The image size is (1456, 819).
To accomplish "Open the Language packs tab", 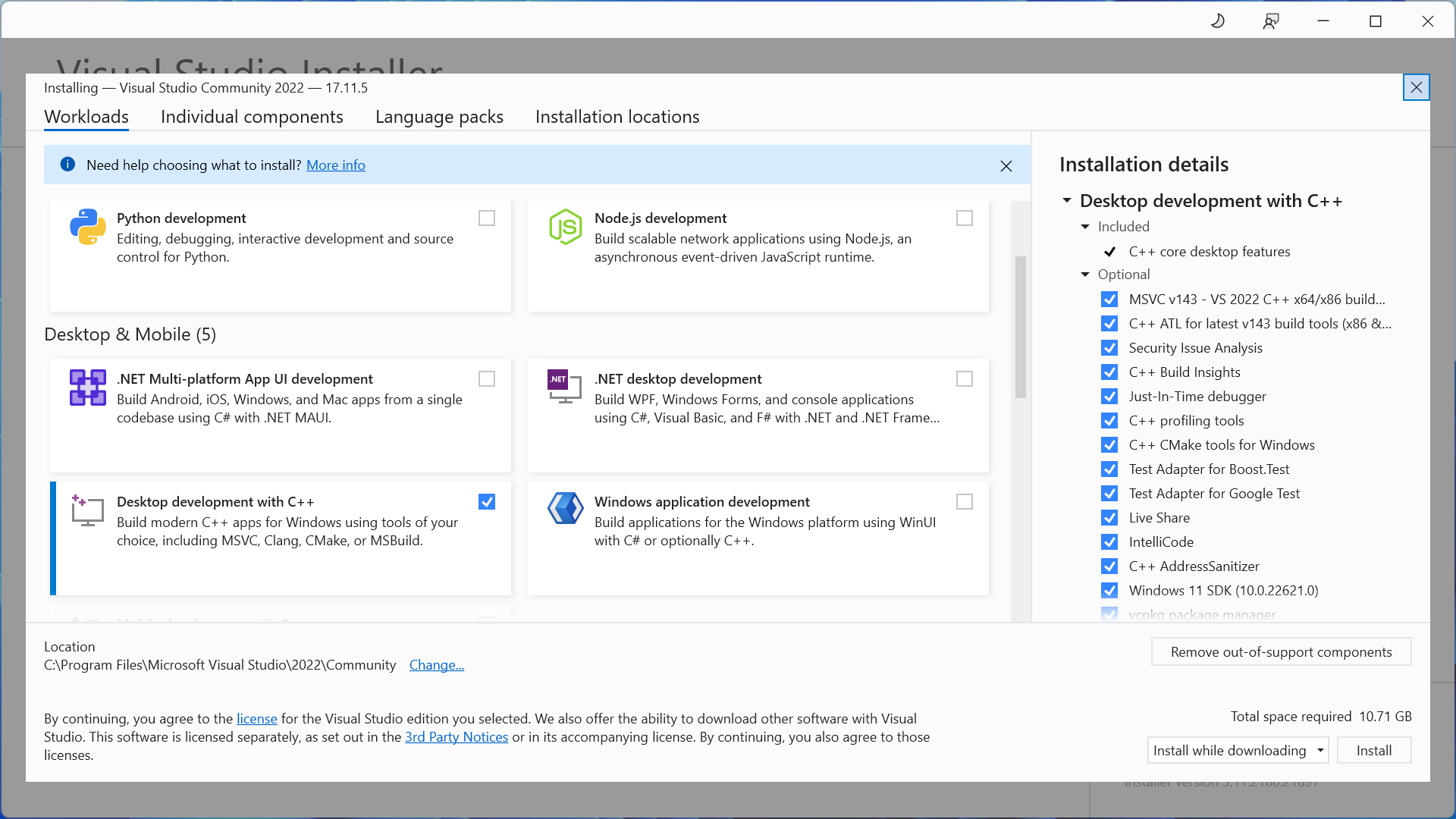I will coord(439,117).
